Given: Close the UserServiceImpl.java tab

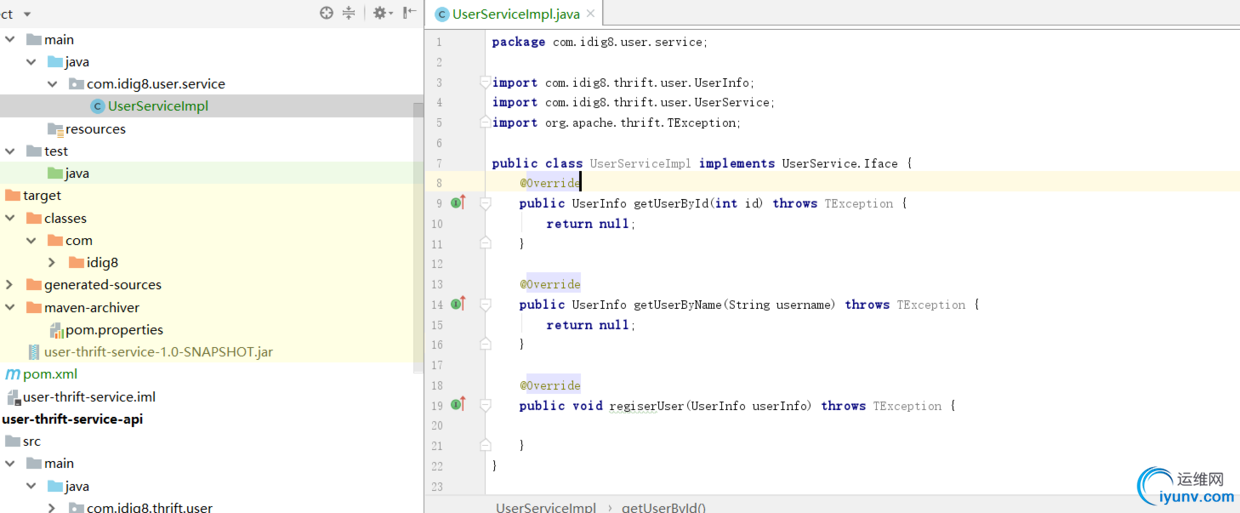Looking at the screenshot, I should [x=591, y=14].
